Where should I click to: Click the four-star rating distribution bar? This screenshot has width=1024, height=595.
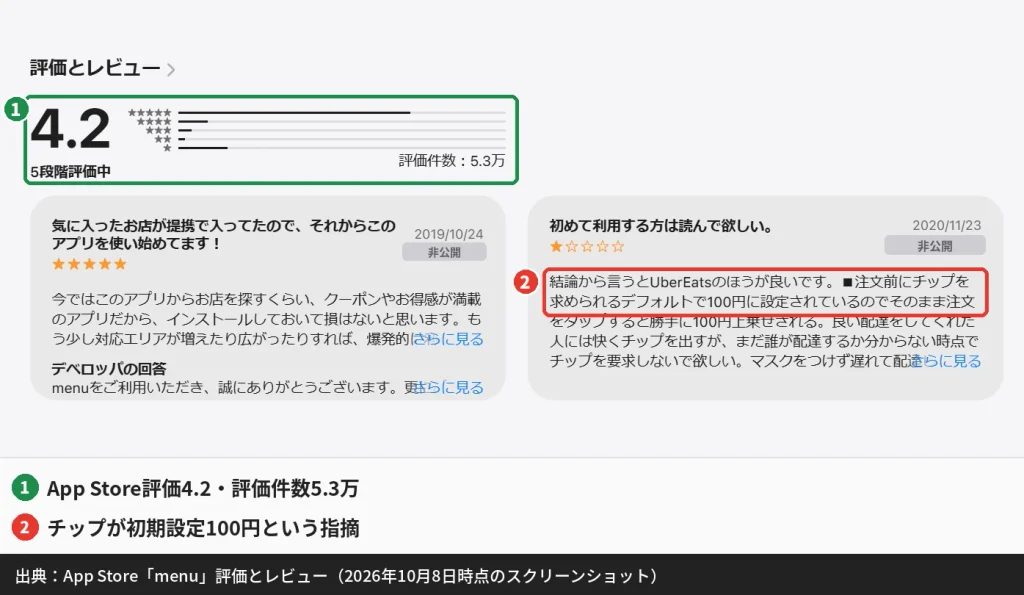342,121
